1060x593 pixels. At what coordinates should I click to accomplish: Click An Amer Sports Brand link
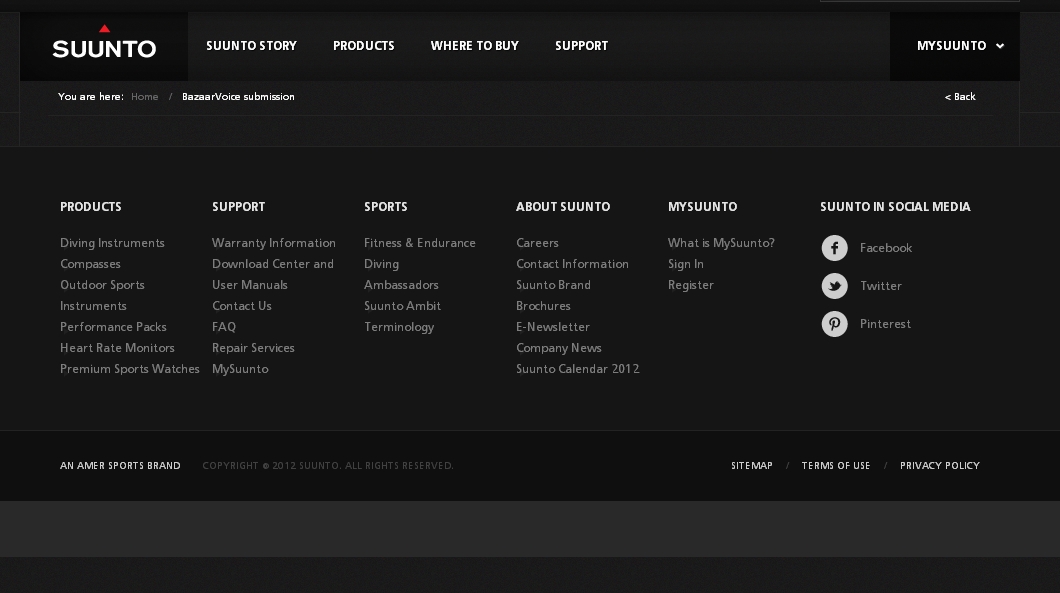click(x=120, y=466)
